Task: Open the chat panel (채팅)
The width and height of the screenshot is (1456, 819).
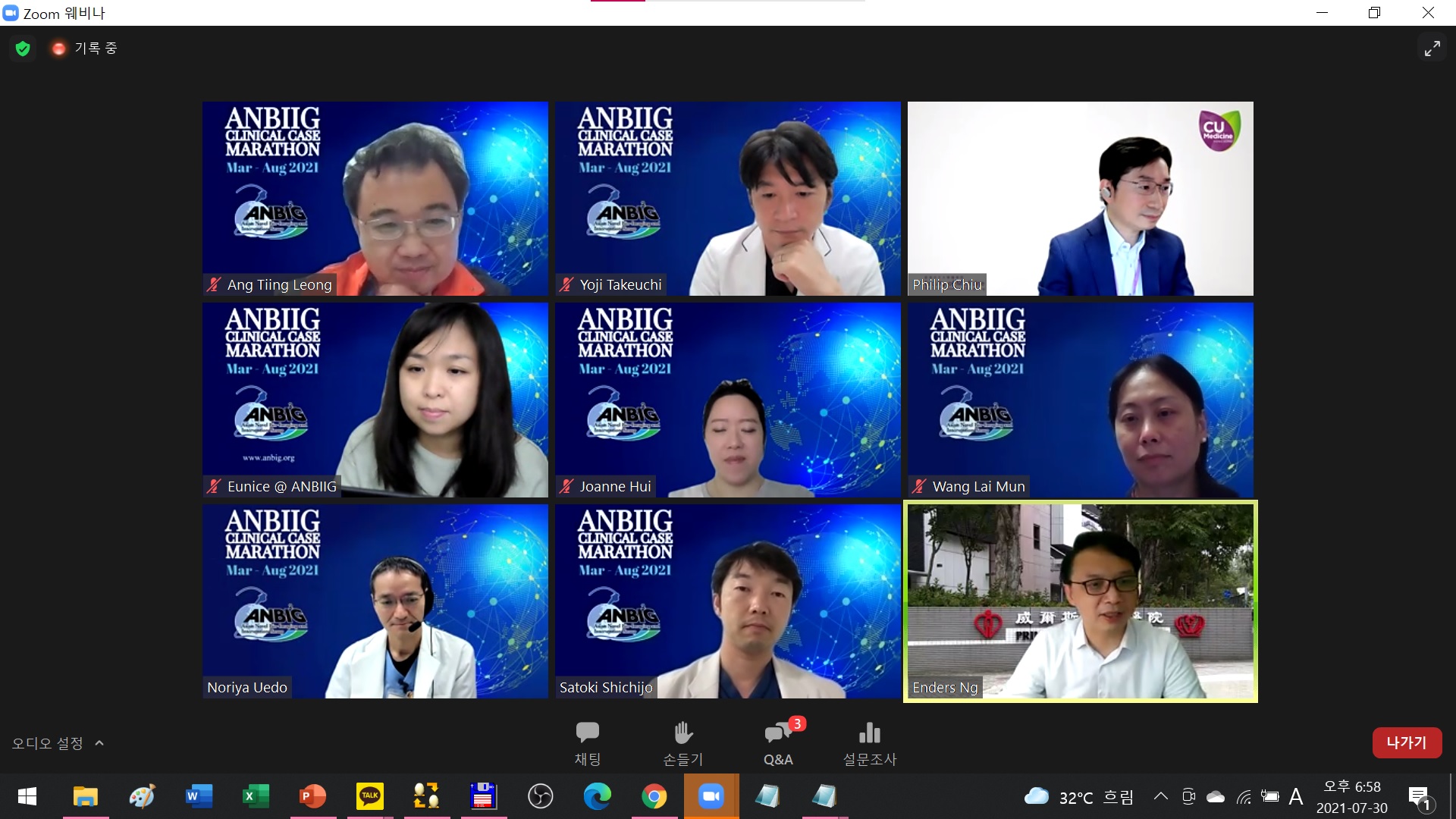Action: [x=588, y=742]
